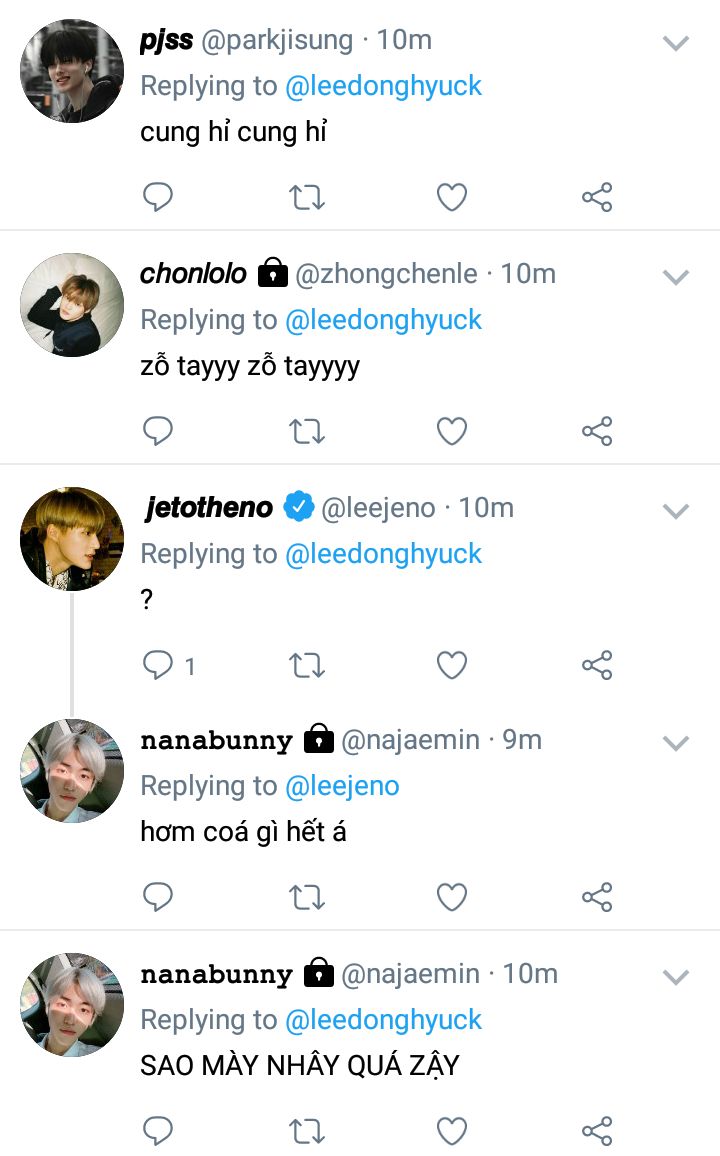Share the chonlolo tweet
720x1156 pixels.
(x=597, y=431)
